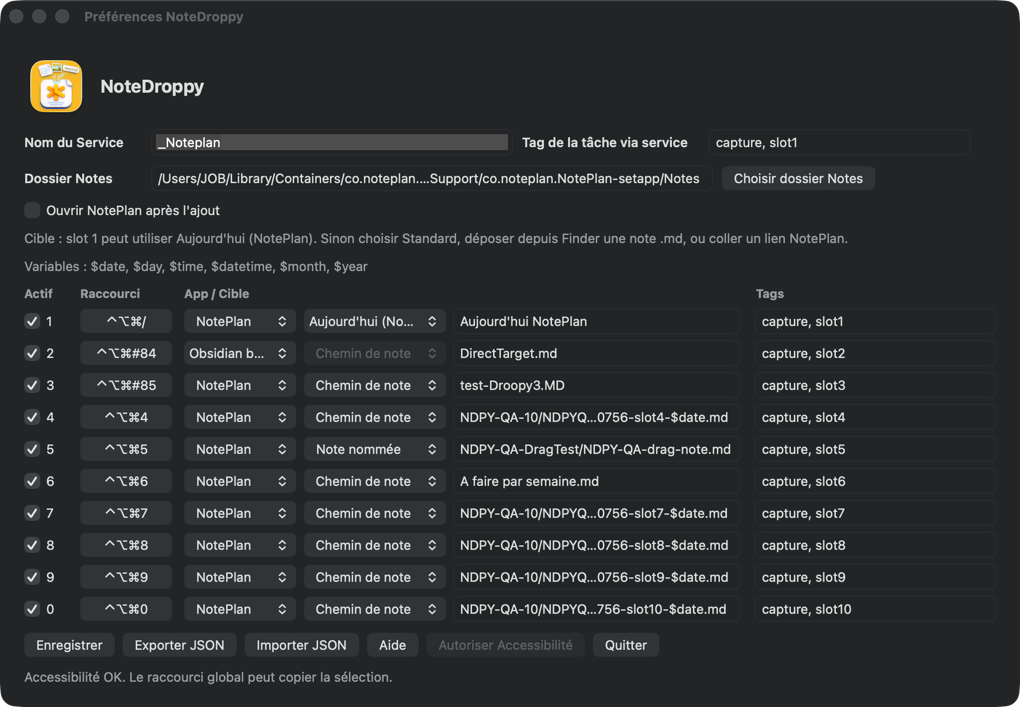The height and width of the screenshot is (707, 1020).
Task: Open the Obsidian app dropdown in slot 2
Action: pos(240,353)
